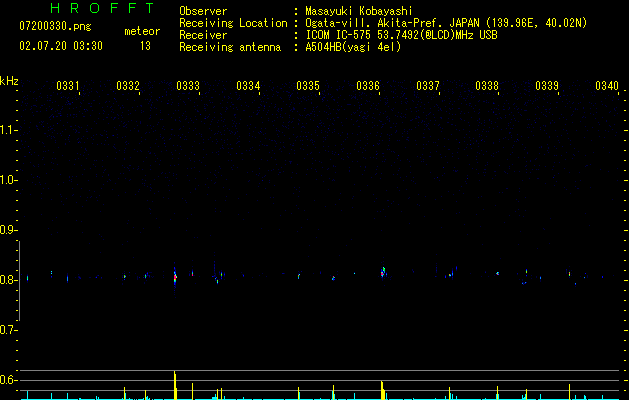
Task: Click the 1.1 kHz axis label
Action: coord(8,130)
